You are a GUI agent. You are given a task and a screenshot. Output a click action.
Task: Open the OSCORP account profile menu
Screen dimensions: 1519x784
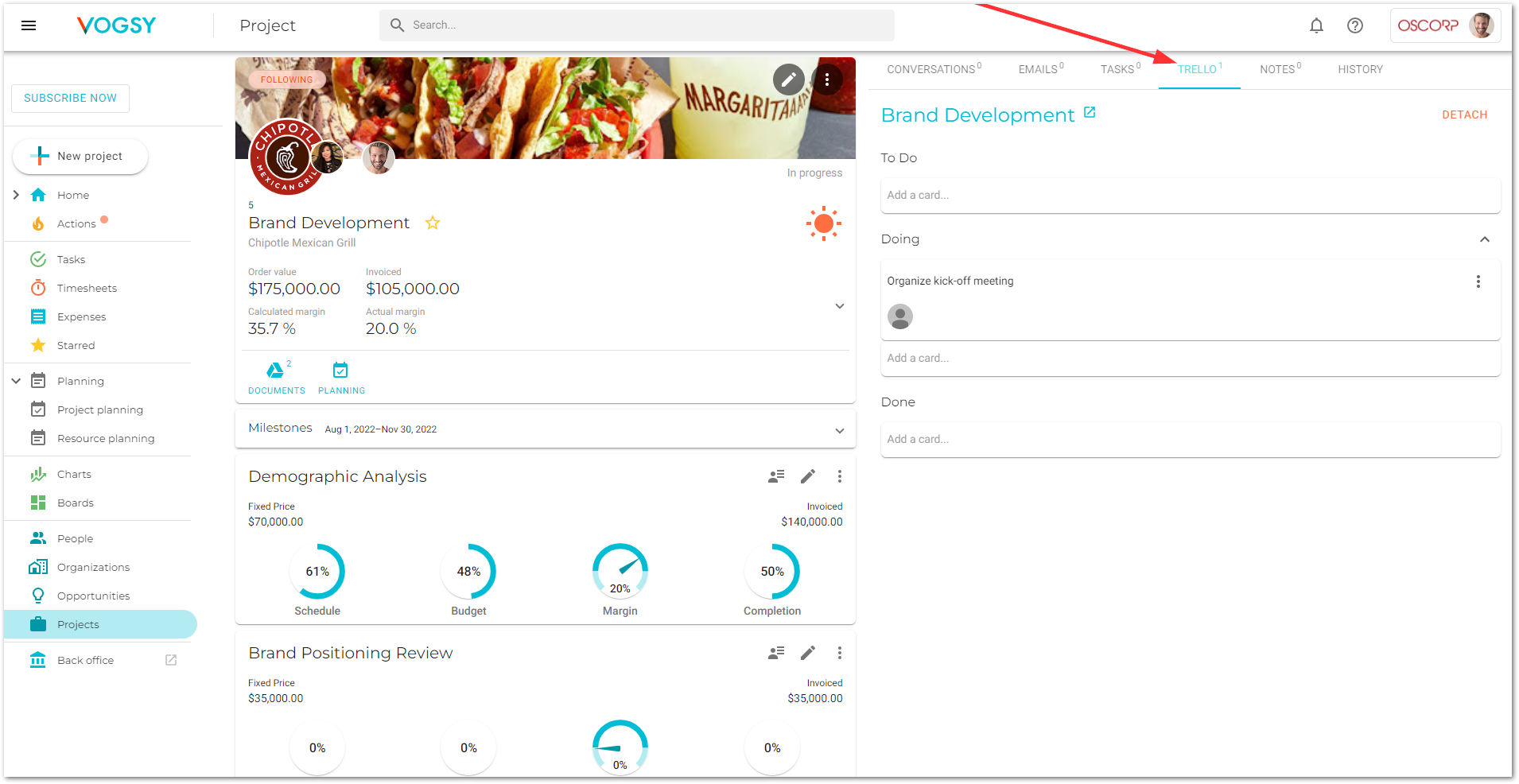pos(1445,25)
